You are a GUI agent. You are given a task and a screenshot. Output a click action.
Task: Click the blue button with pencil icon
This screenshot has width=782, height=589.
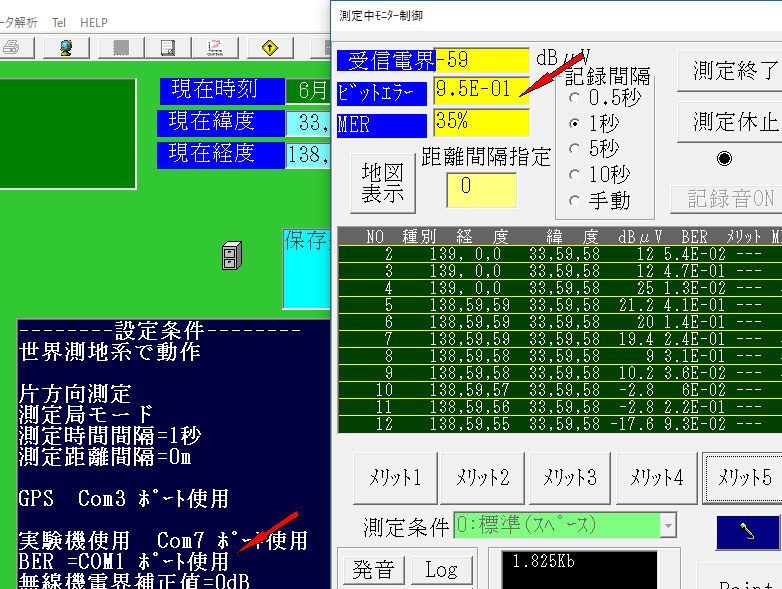(x=747, y=532)
